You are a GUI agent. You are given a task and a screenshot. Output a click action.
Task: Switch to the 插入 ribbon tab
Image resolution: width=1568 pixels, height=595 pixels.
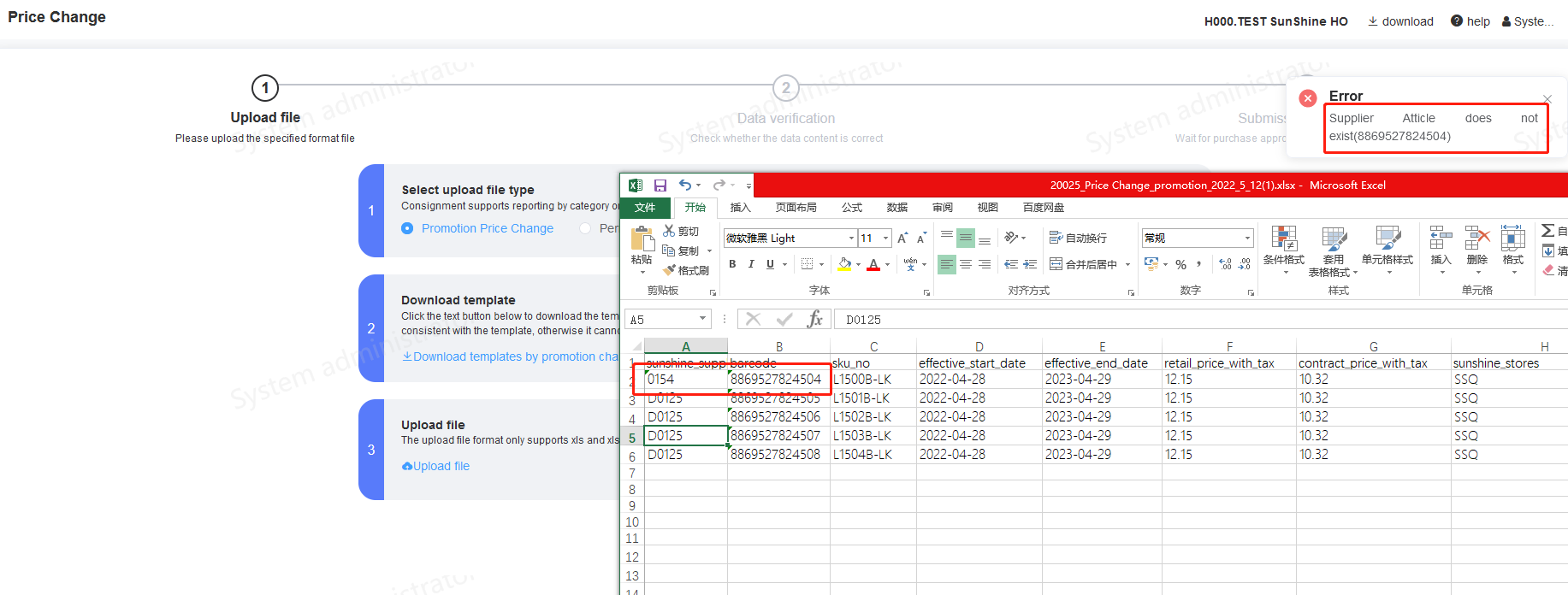pos(740,208)
